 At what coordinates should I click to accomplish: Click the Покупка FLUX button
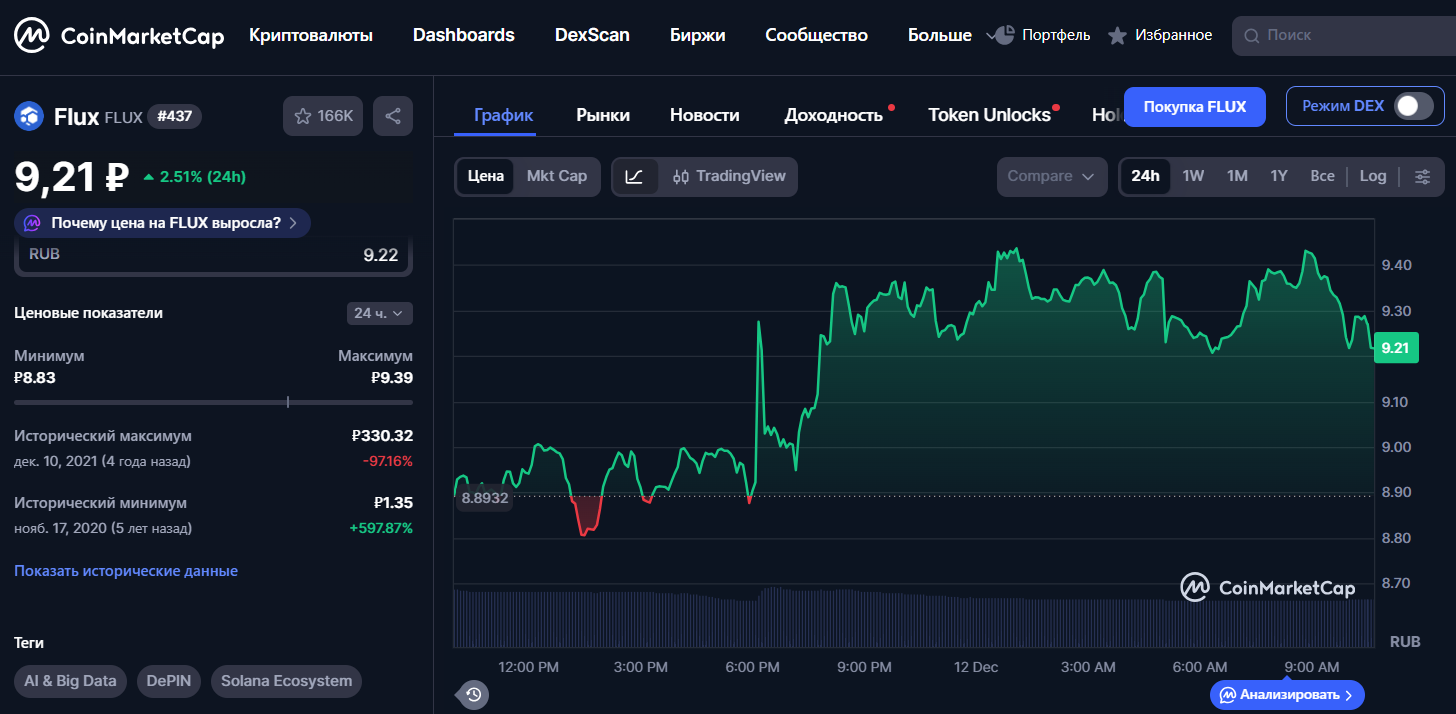tap(1194, 107)
